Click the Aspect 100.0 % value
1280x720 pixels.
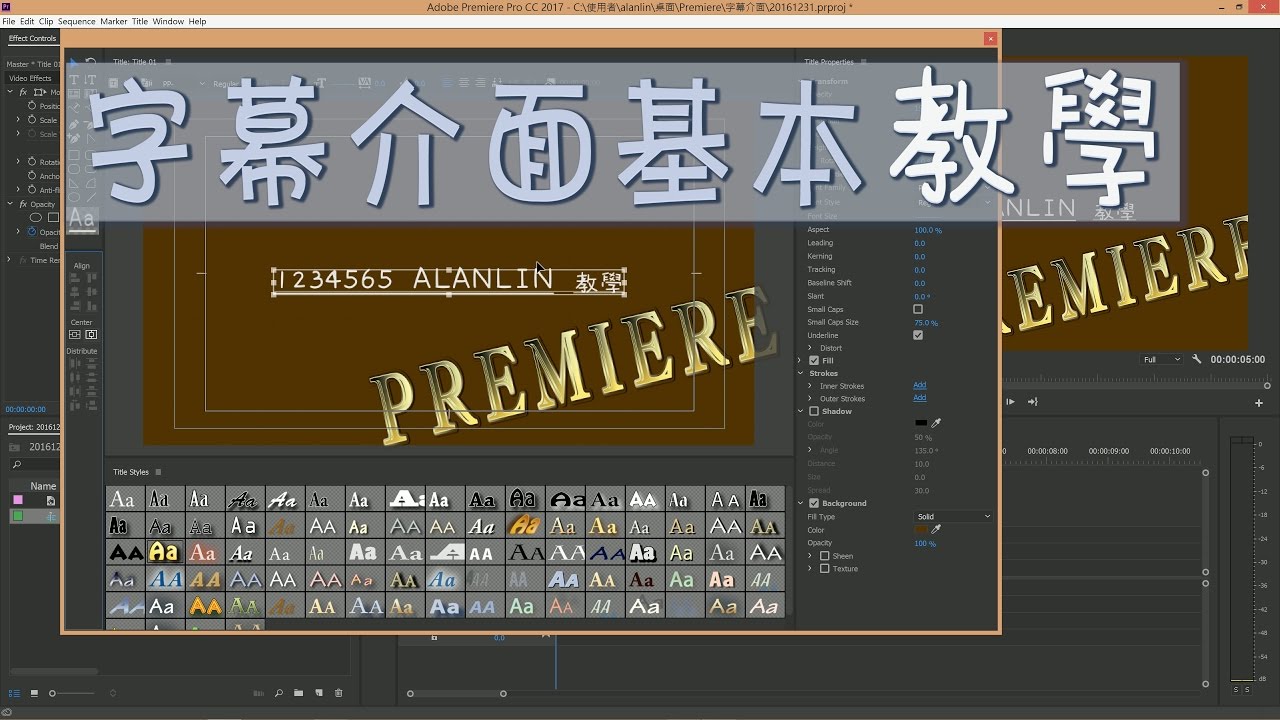[x=928, y=230]
